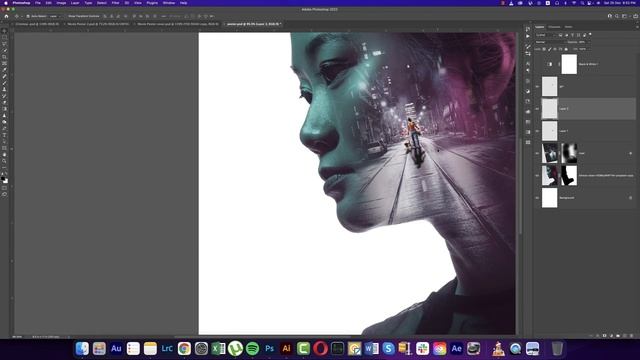Select Black & White 1 layer mask thumbnail
This screenshot has width=640, height=360.
[569, 64]
